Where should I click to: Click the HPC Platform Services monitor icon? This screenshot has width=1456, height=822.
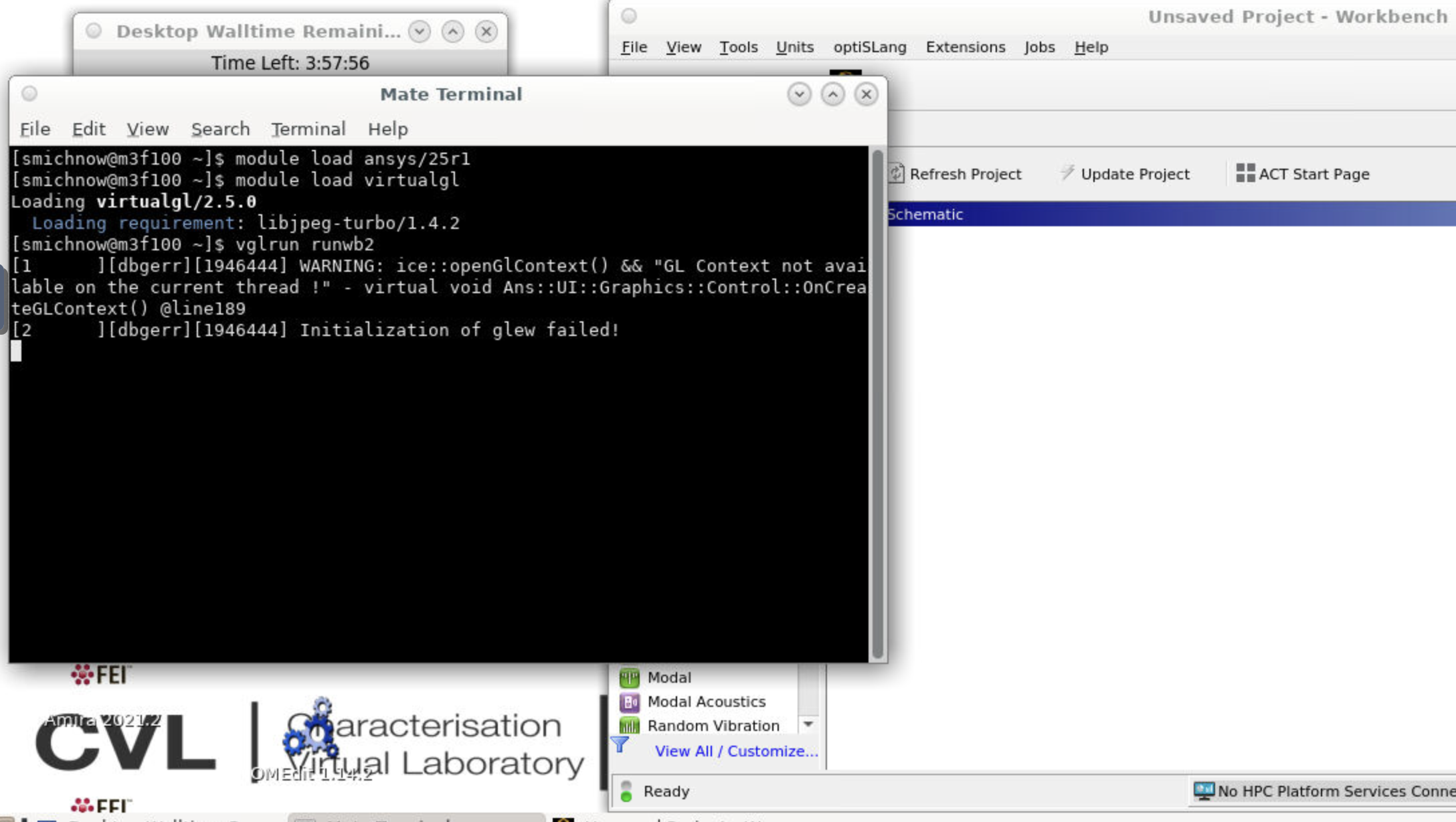pyautogui.click(x=1204, y=791)
